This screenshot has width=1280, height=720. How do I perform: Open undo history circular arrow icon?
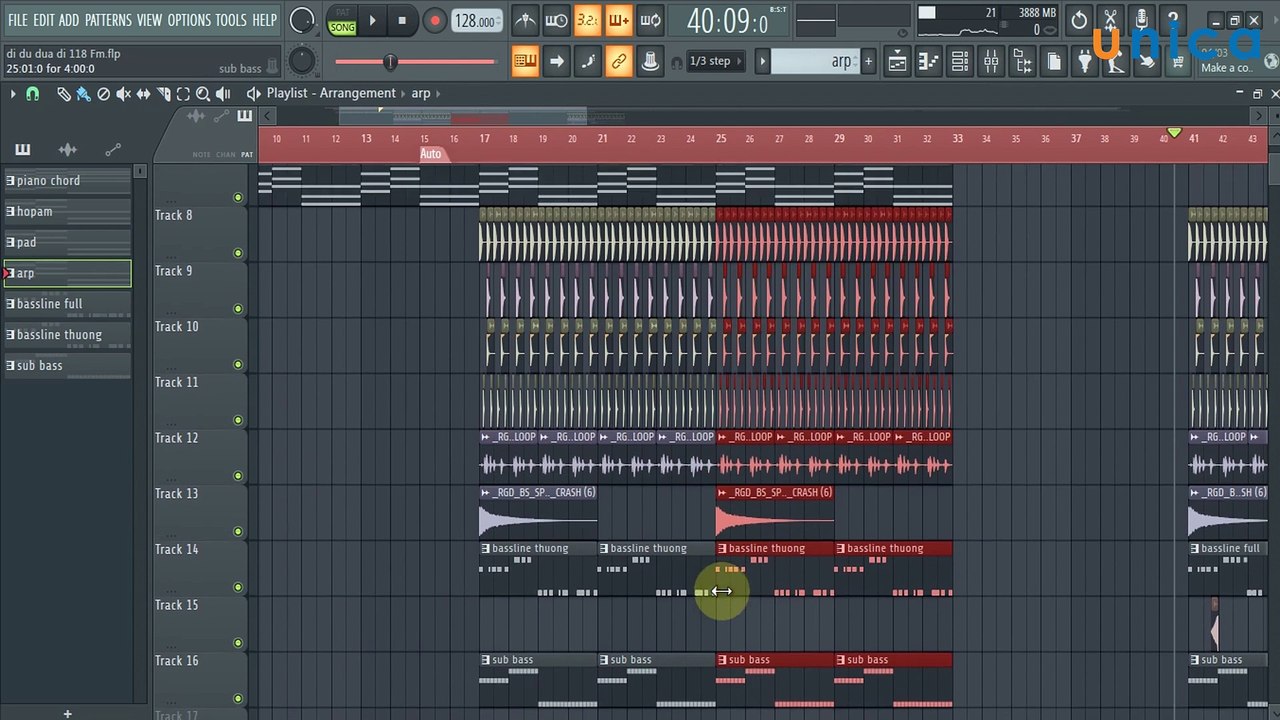coord(1078,20)
